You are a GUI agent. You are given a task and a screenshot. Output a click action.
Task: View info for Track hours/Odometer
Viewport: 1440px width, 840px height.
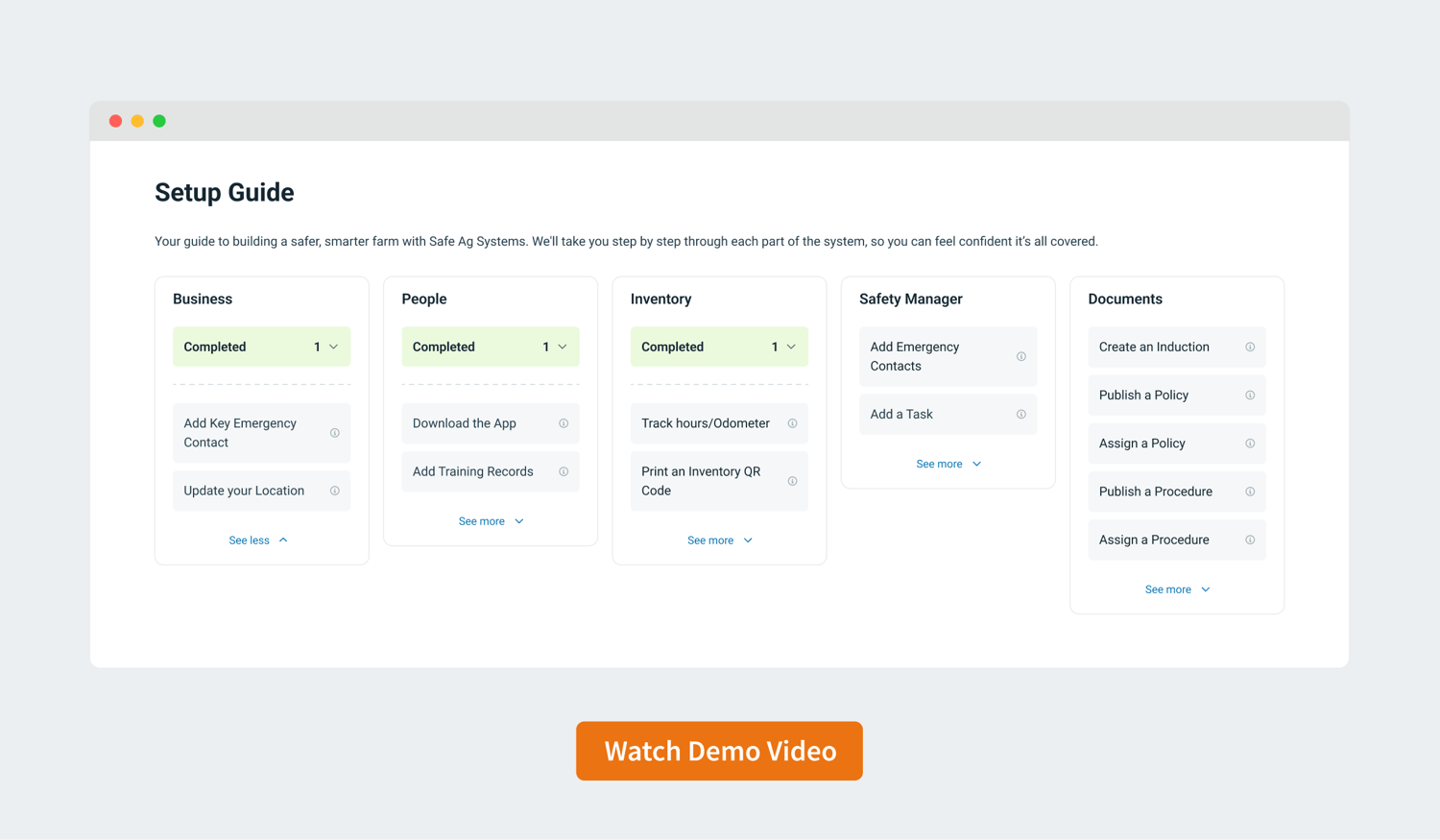point(792,423)
